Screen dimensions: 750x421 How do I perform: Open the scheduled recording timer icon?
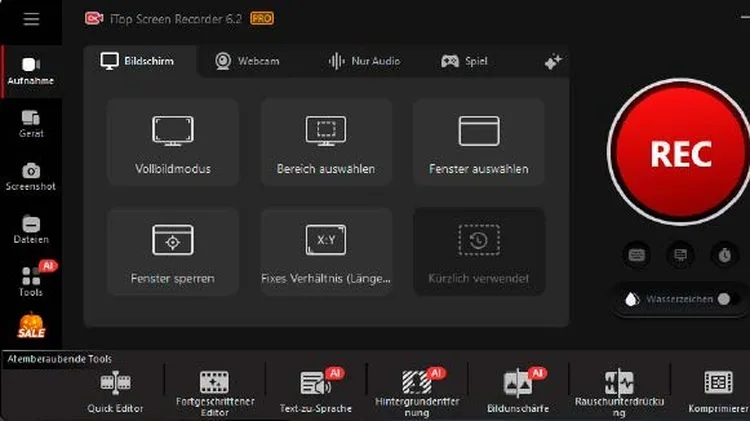pyautogui.click(x=724, y=255)
